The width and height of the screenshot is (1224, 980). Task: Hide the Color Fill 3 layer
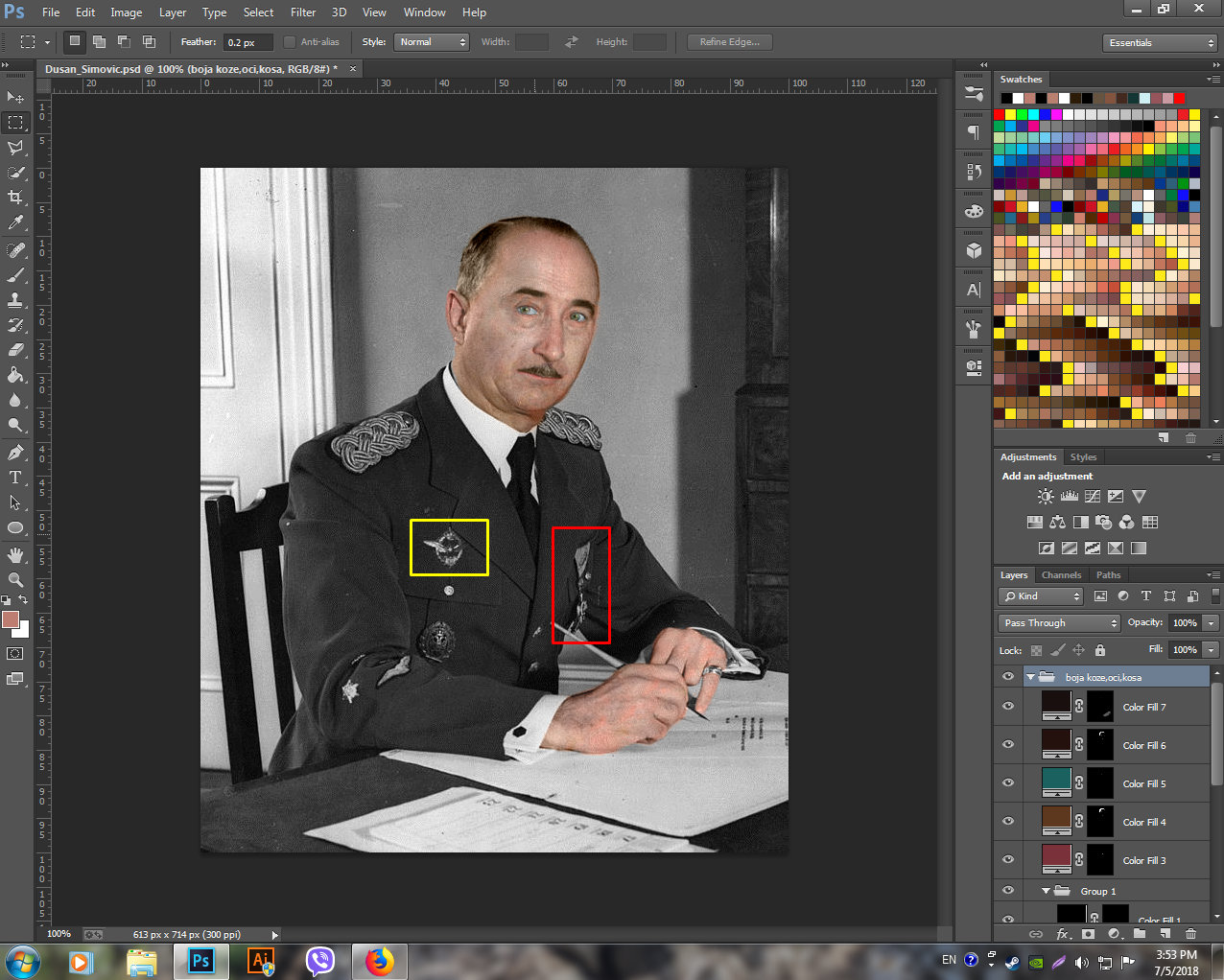1008,860
